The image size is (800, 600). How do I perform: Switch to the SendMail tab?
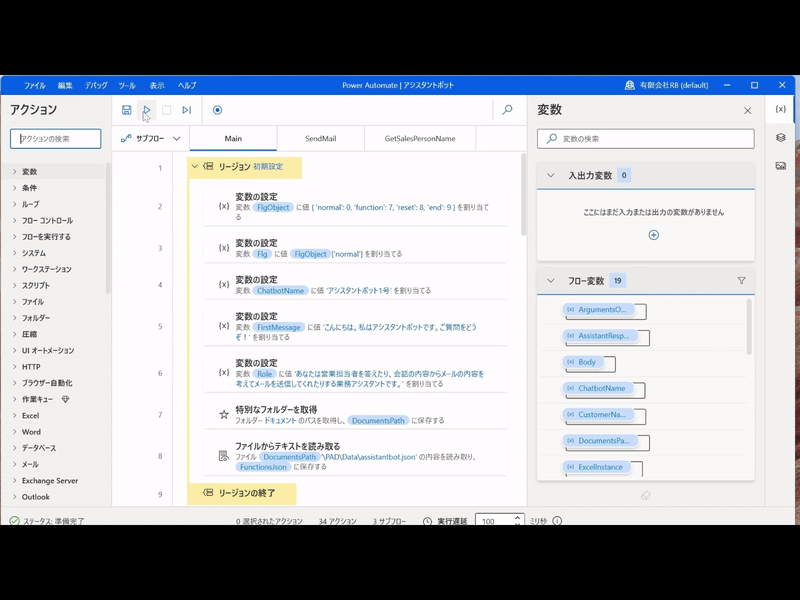click(321, 139)
